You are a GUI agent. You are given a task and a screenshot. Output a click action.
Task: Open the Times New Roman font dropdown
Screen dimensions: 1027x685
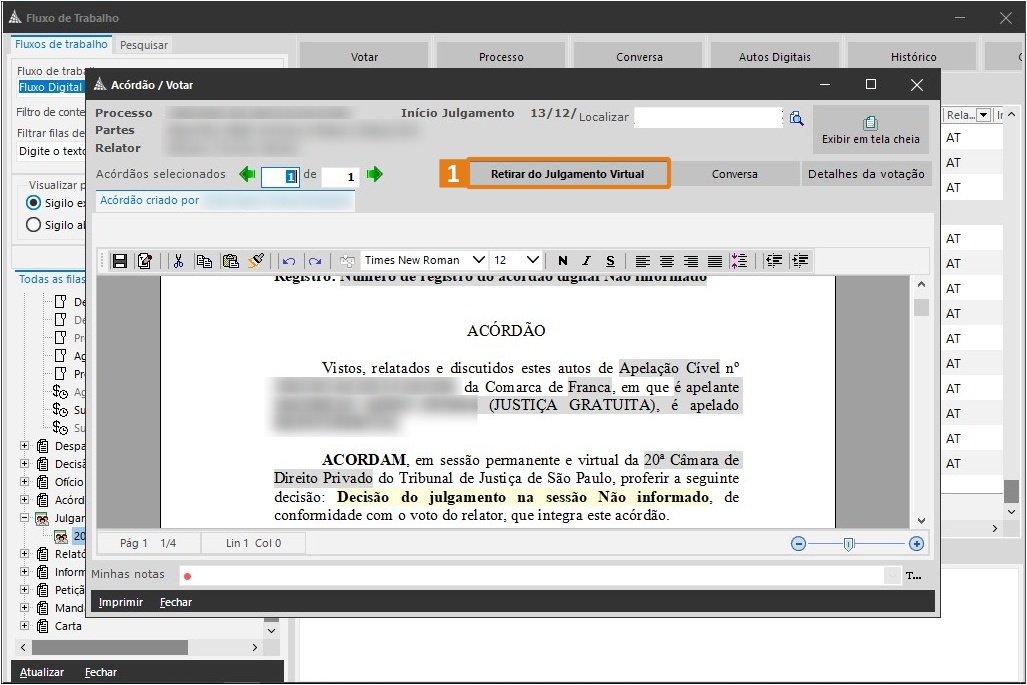click(x=479, y=260)
